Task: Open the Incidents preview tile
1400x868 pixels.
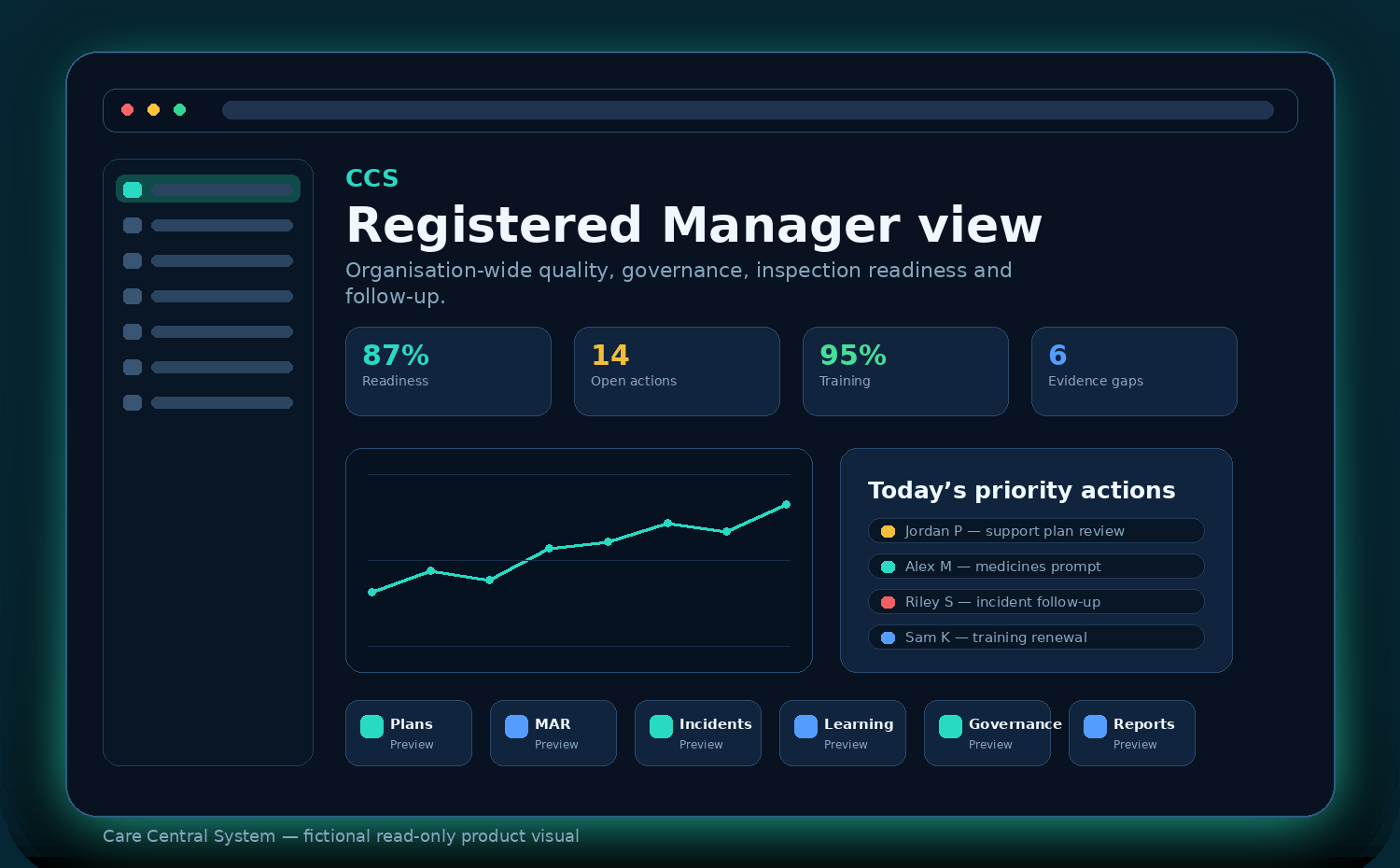Action: coord(698,733)
